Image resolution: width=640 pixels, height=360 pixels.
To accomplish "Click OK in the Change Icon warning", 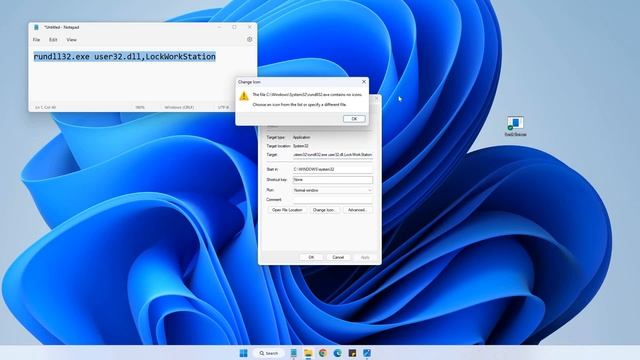I will (x=354, y=119).
